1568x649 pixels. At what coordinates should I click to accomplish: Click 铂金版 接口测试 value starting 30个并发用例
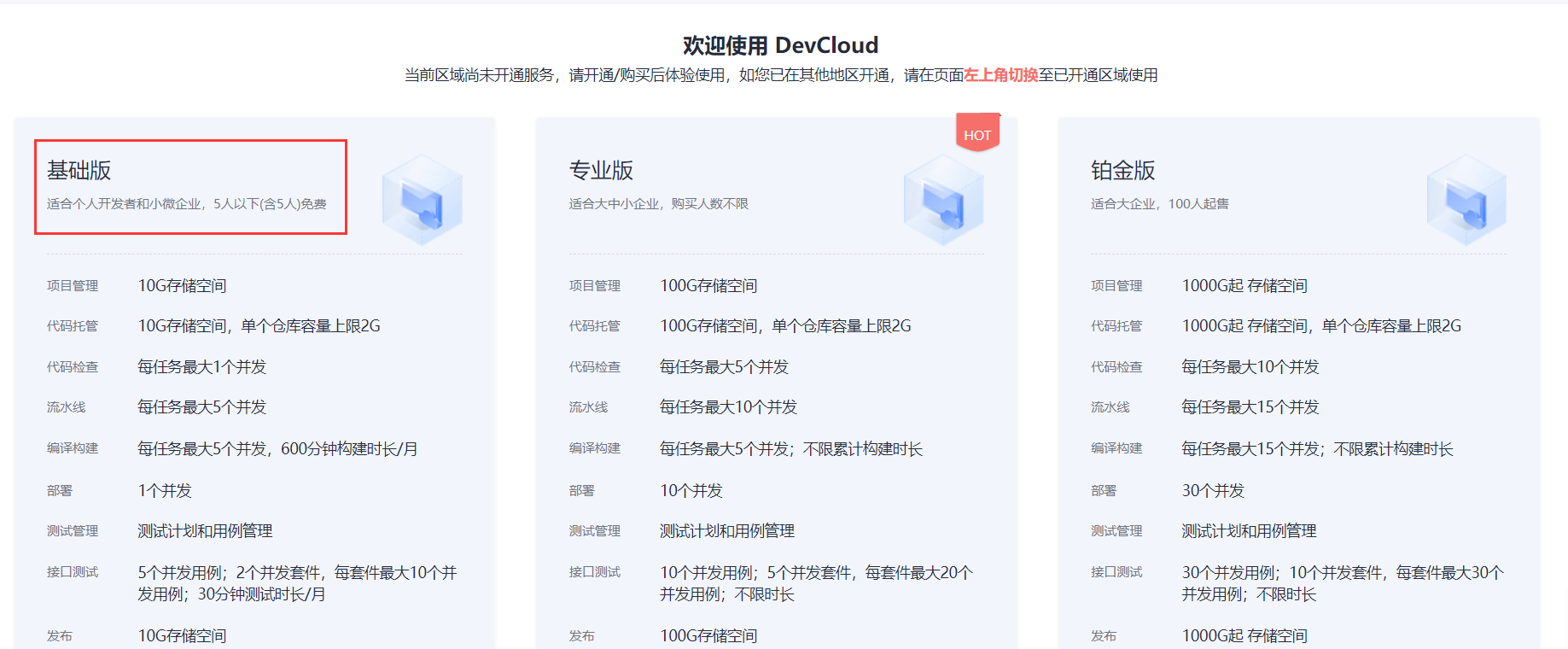[1344, 583]
